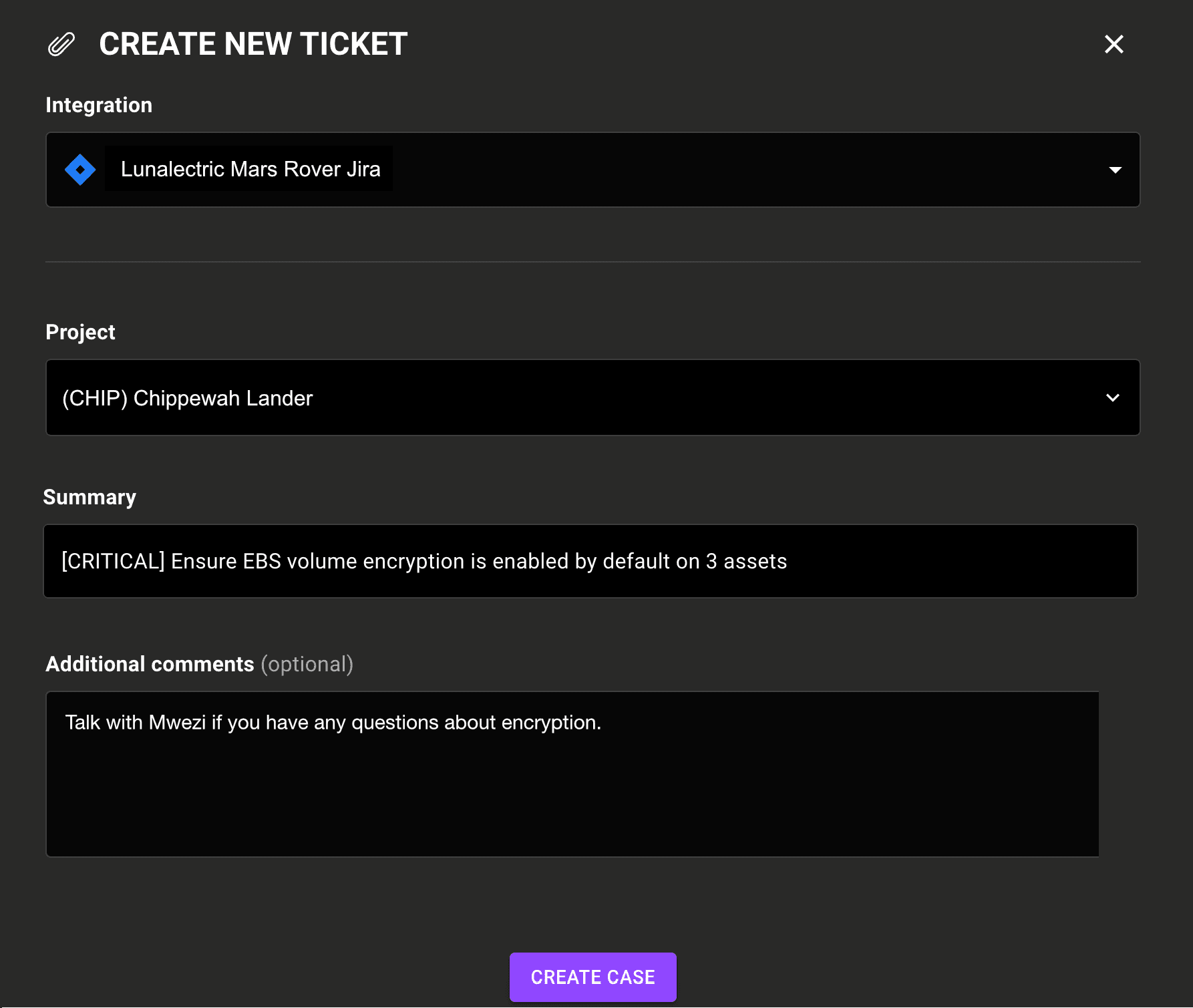Click the '(optional)' text next to Additional comments
Image resolution: width=1193 pixels, height=1008 pixels.
307,664
